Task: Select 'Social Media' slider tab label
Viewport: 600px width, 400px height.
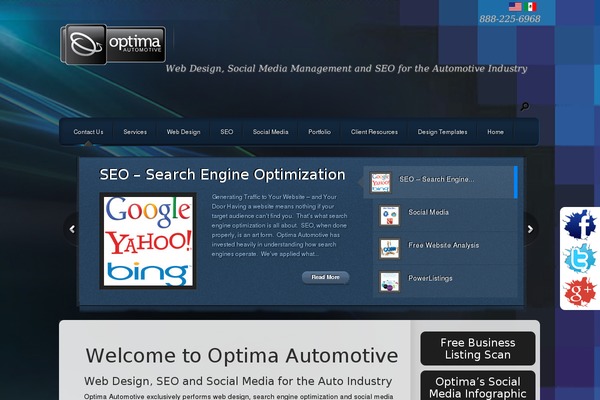Action: [428, 212]
